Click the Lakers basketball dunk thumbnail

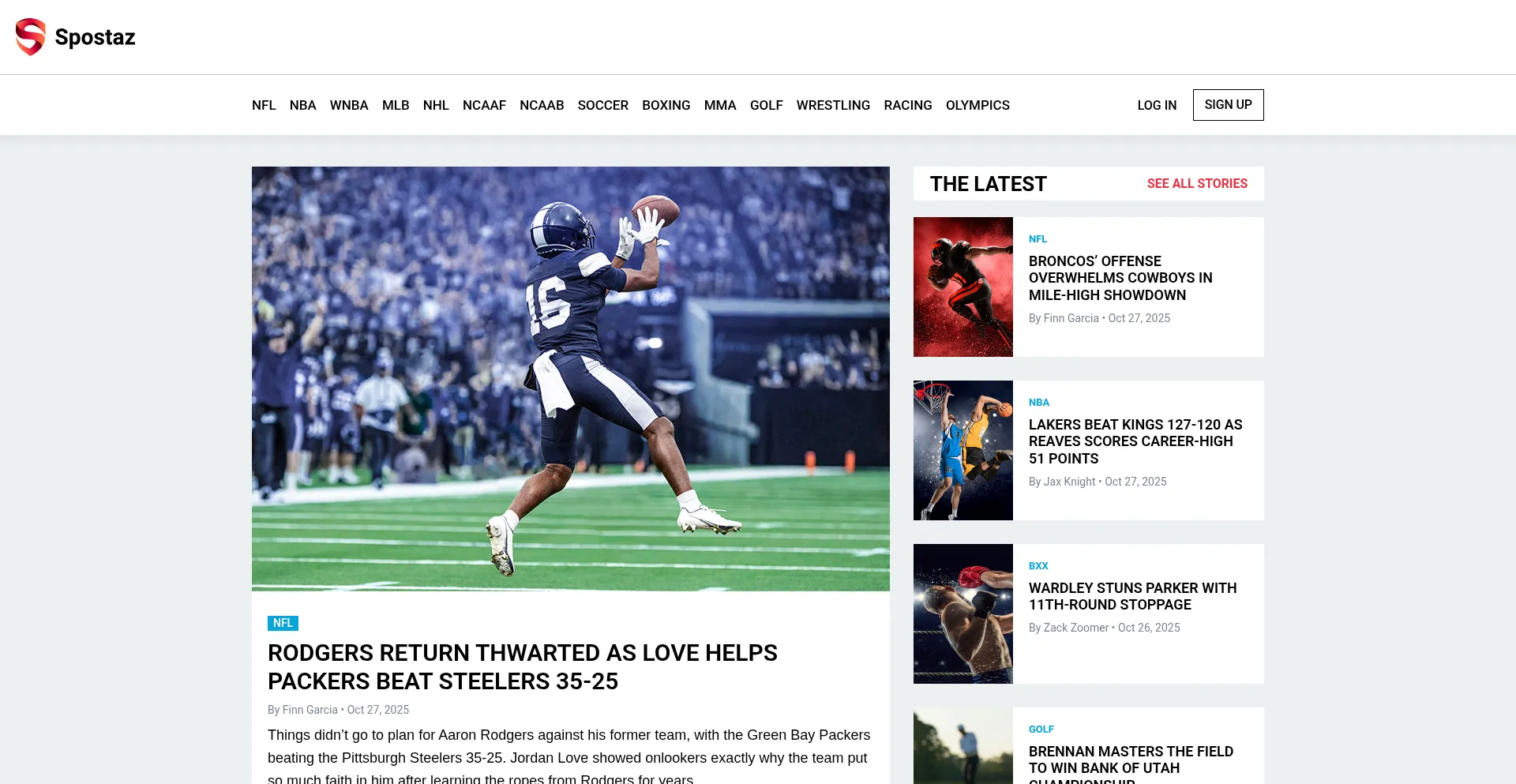tap(963, 450)
